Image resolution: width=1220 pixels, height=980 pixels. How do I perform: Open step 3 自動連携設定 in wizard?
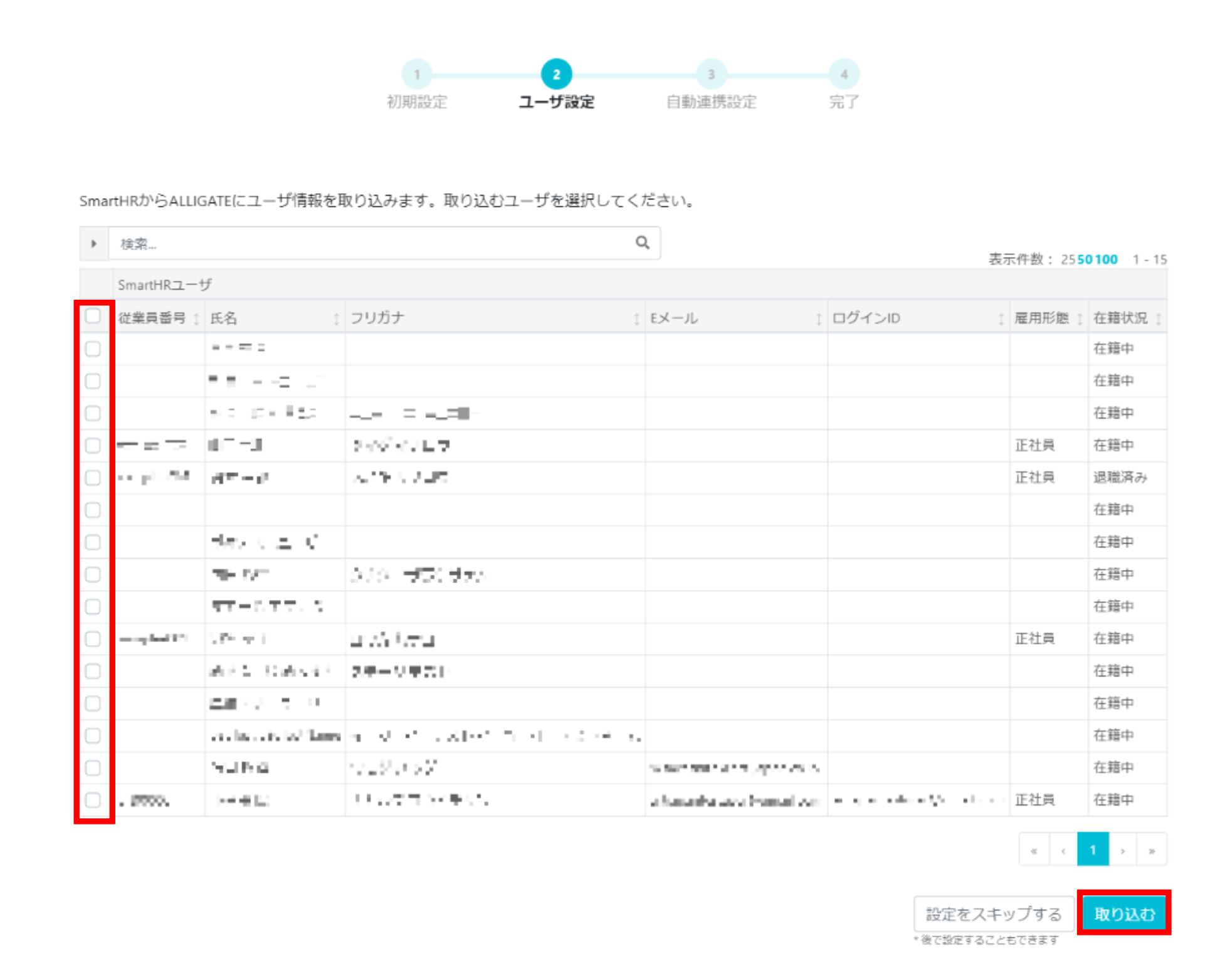pyautogui.click(x=711, y=75)
